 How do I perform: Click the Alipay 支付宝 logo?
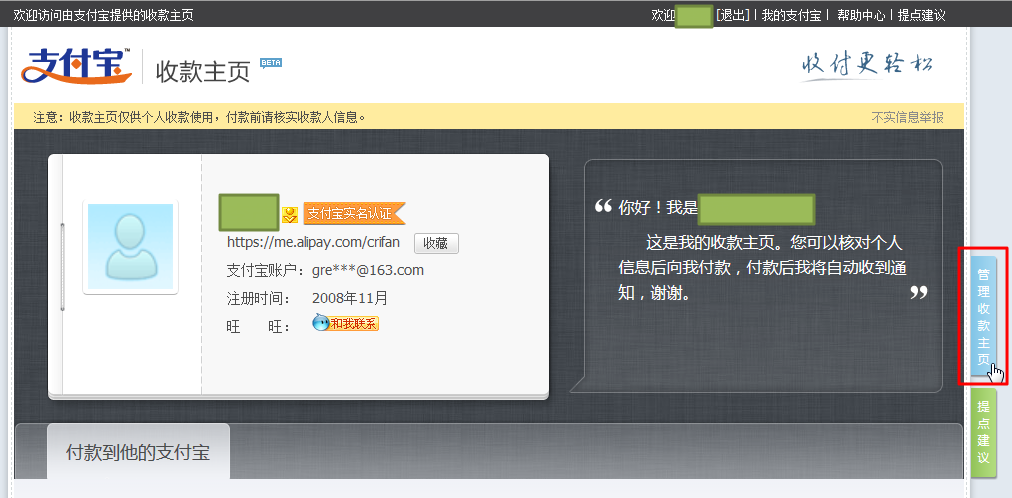pyautogui.click(x=76, y=65)
